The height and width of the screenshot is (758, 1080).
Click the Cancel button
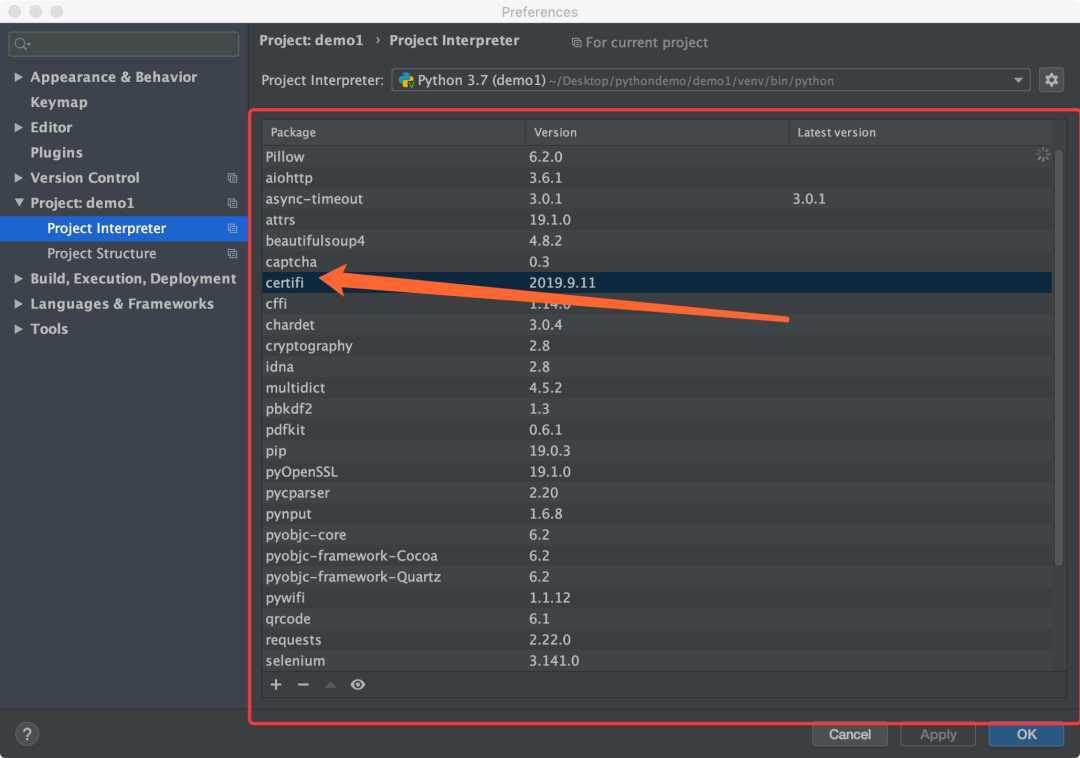(849, 735)
